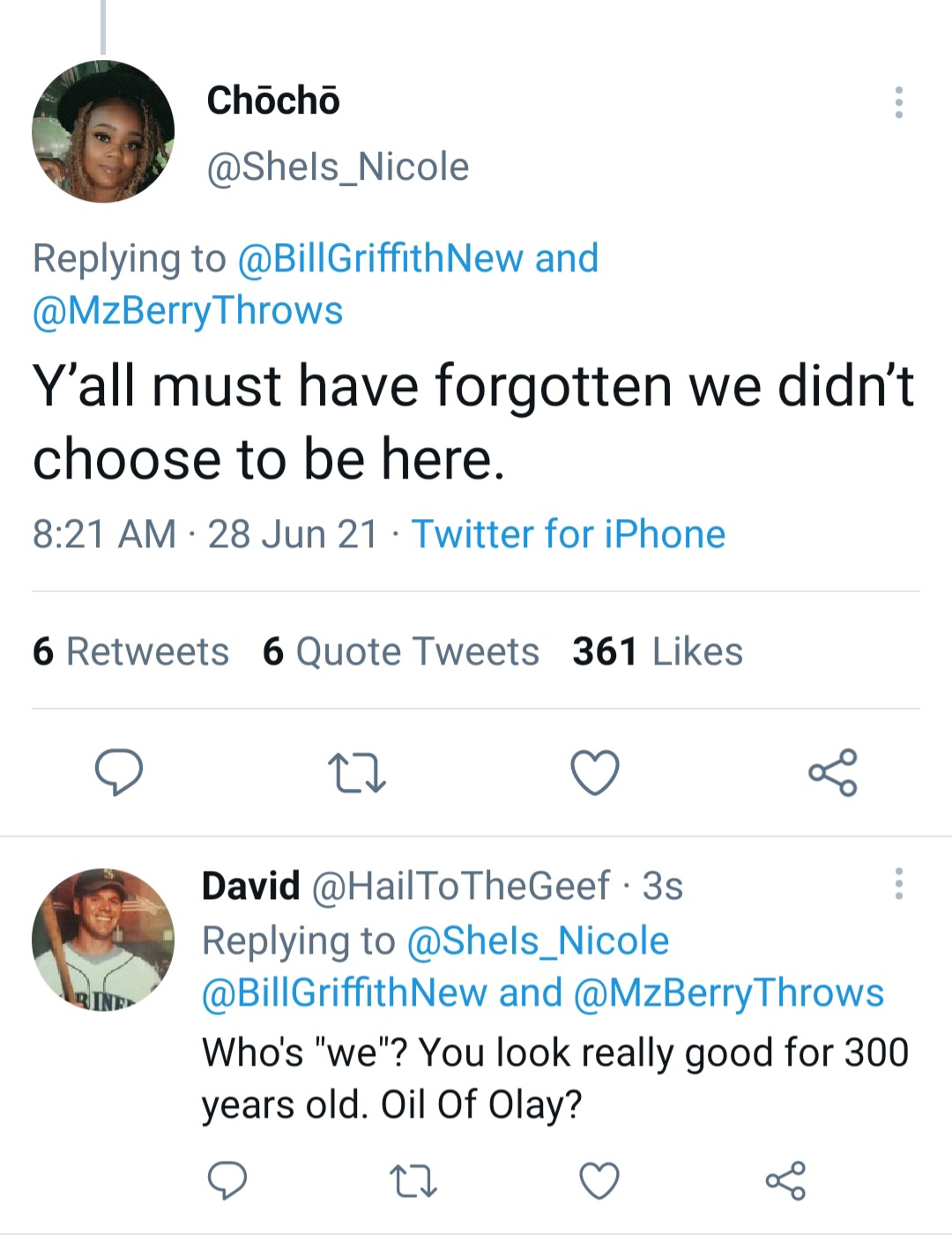View the 361 Likes list
Image resolution: width=952 pixels, height=1241 pixels.
pos(657,652)
